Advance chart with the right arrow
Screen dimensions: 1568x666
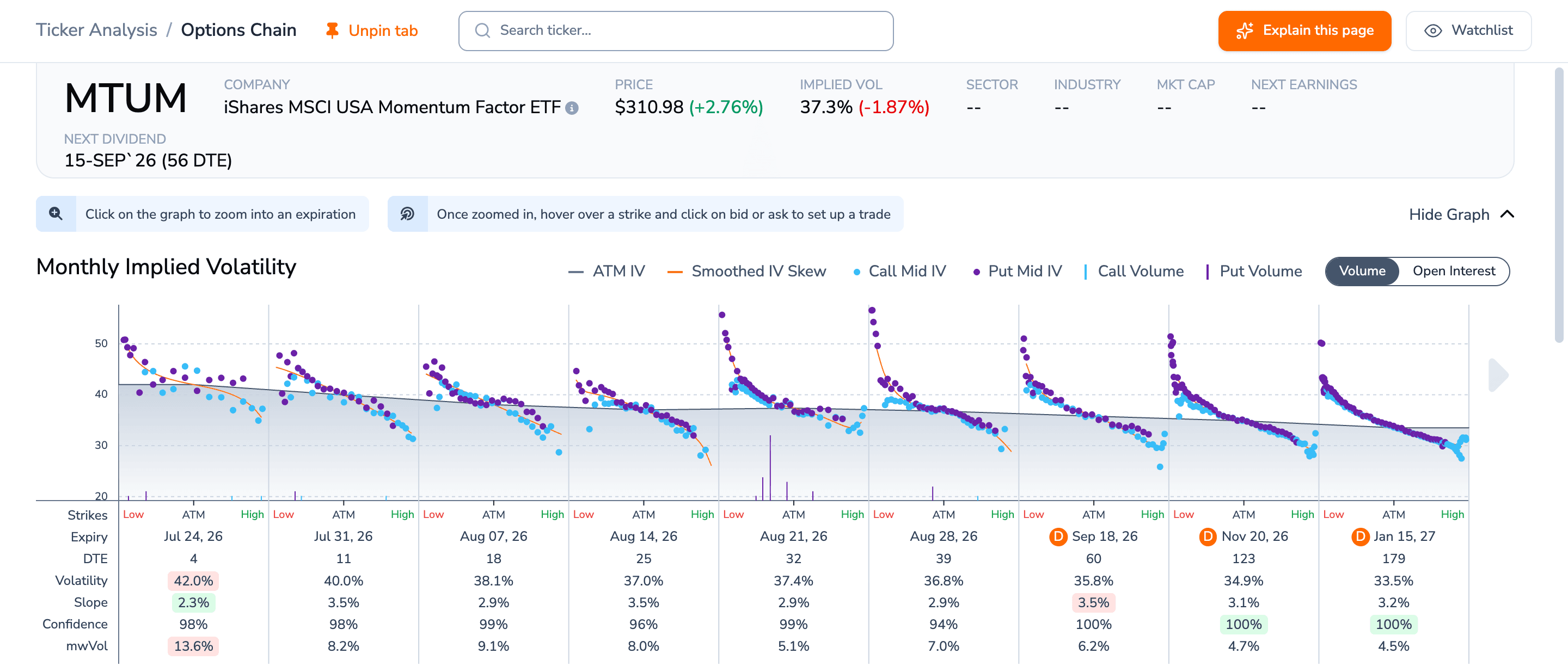click(1498, 375)
